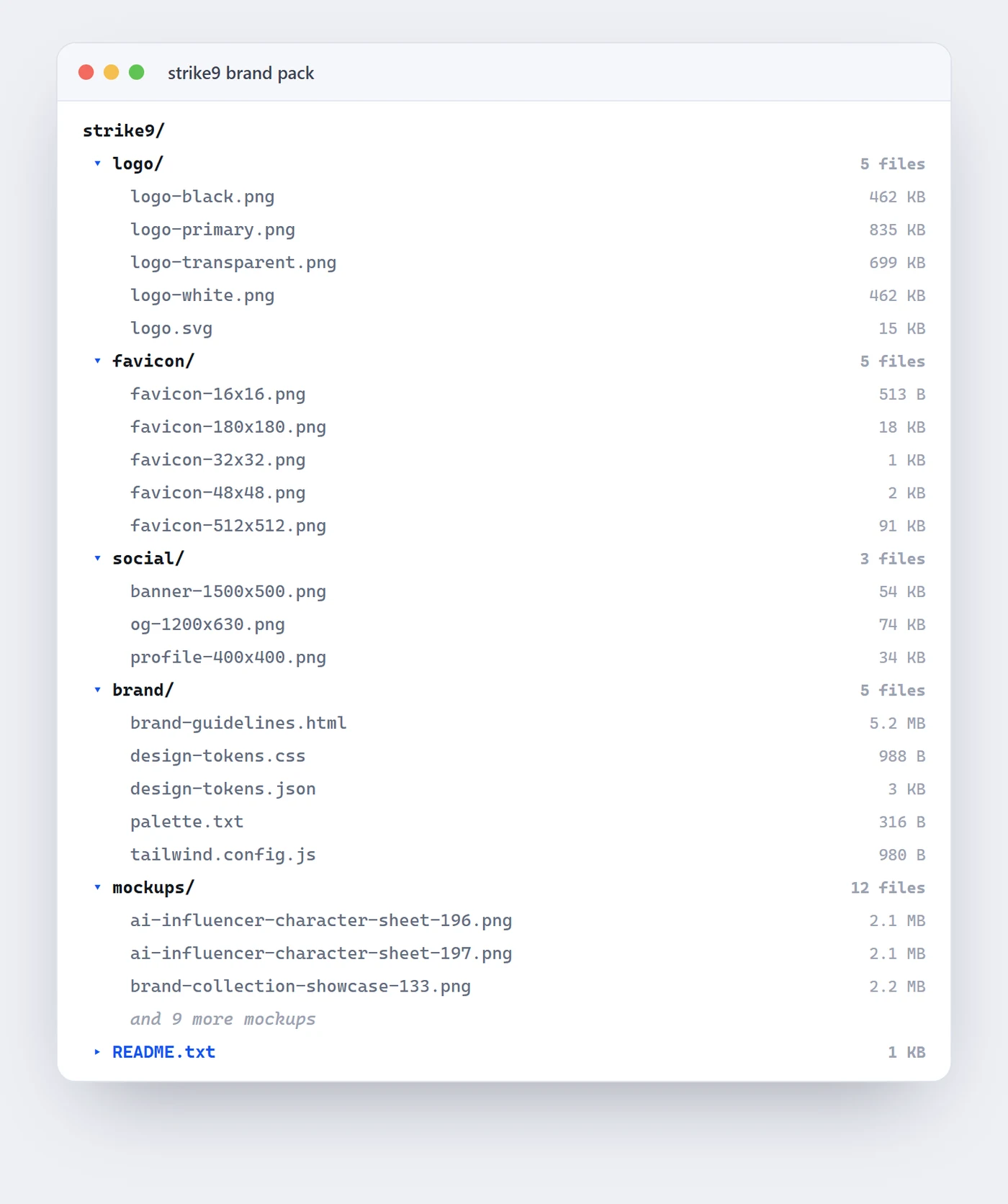Select tailwind.config.js file
Image resolution: width=1008 pixels, height=1204 pixels.
pos(504,855)
